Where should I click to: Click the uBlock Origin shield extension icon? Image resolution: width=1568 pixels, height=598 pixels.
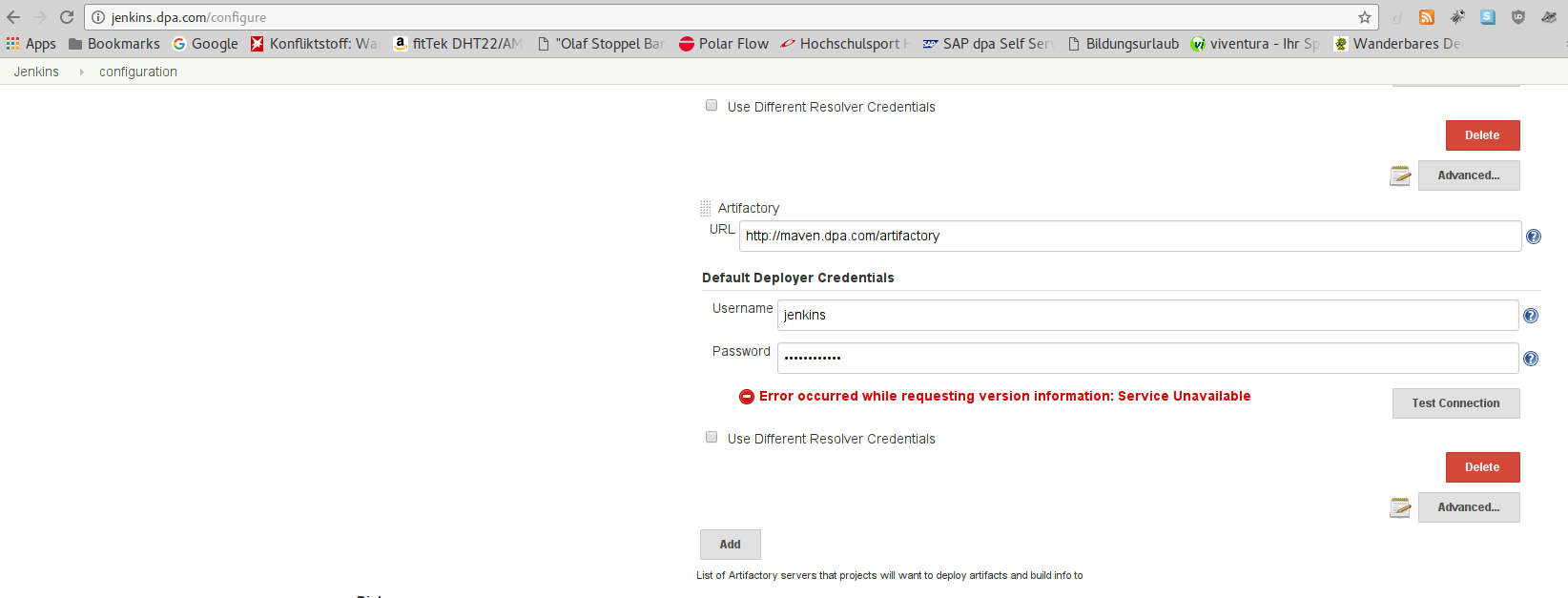pos(1518,17)
